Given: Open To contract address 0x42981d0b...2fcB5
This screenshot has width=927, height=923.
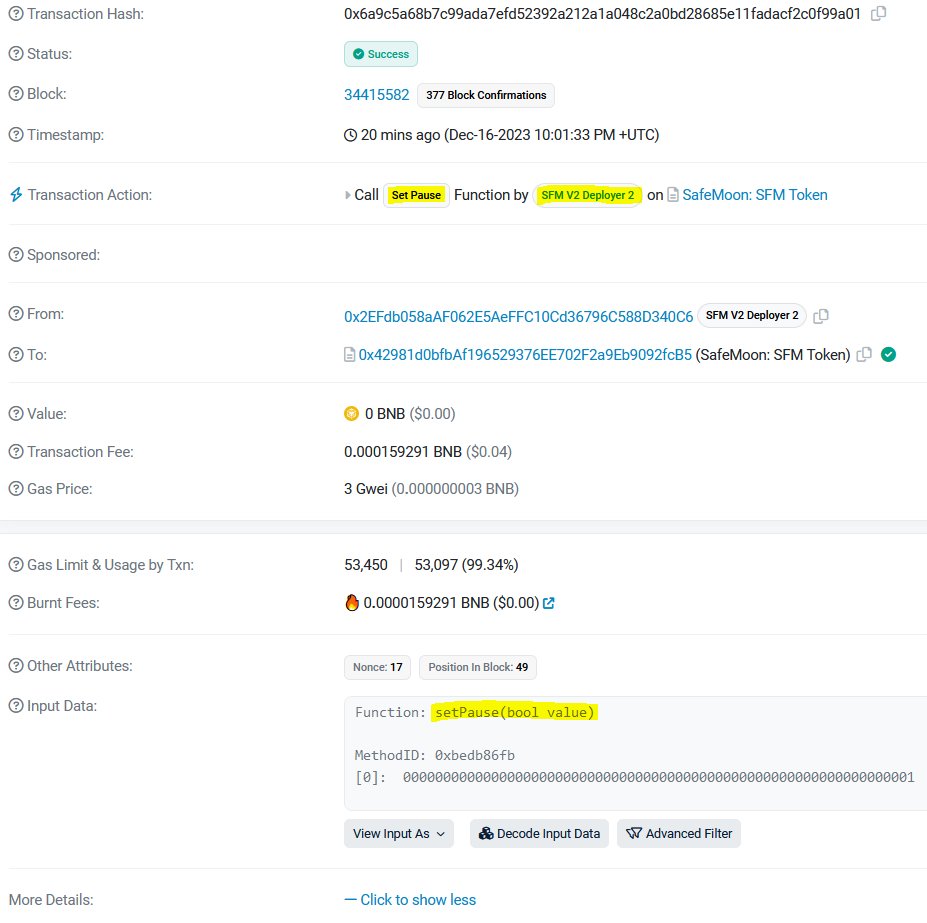Looking at the screenshot, I should (525, 355).
